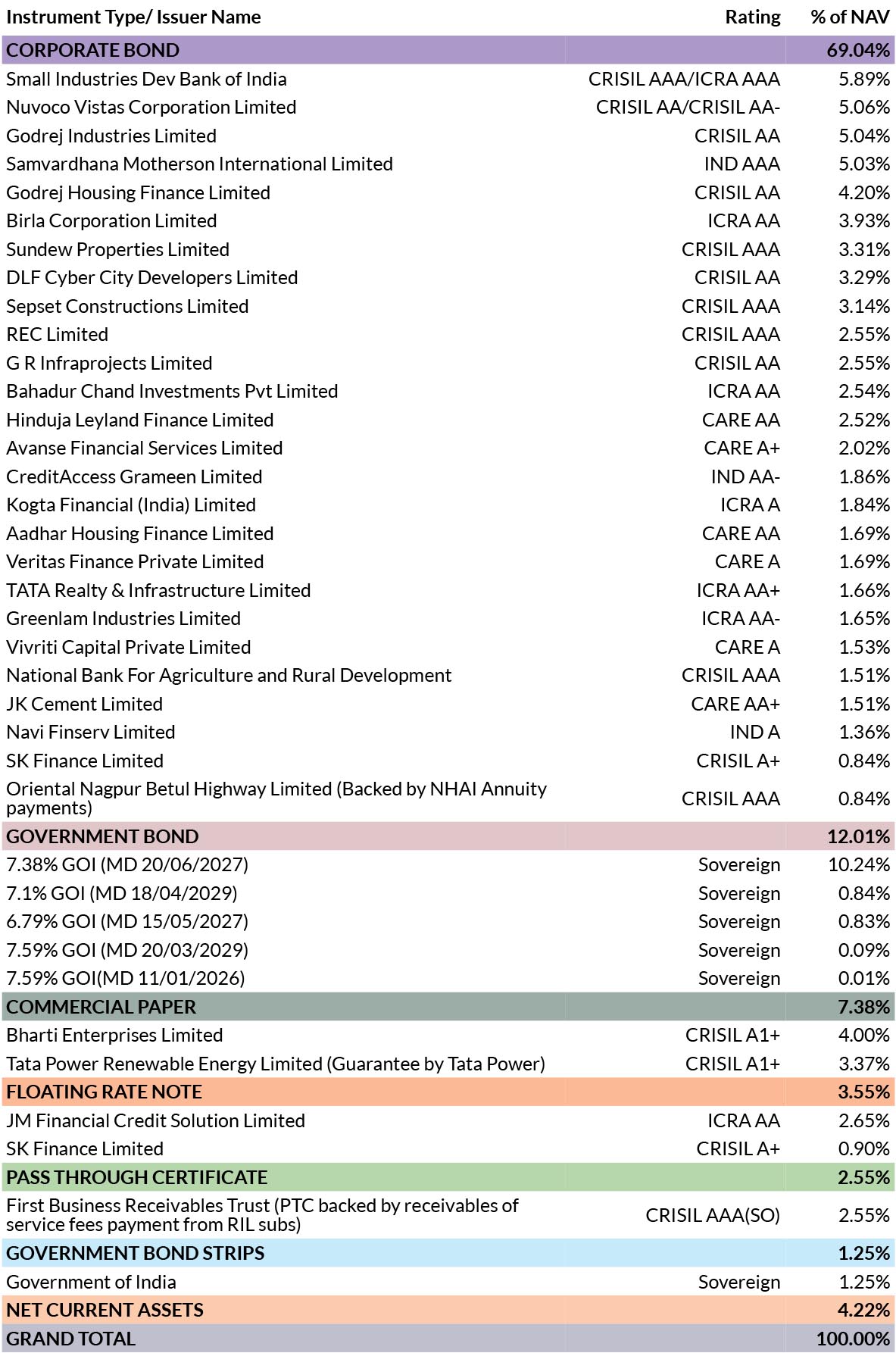Click the NET CURRENT ASSETS row
Viewport: 896px width, 1353px height.
448,1310
